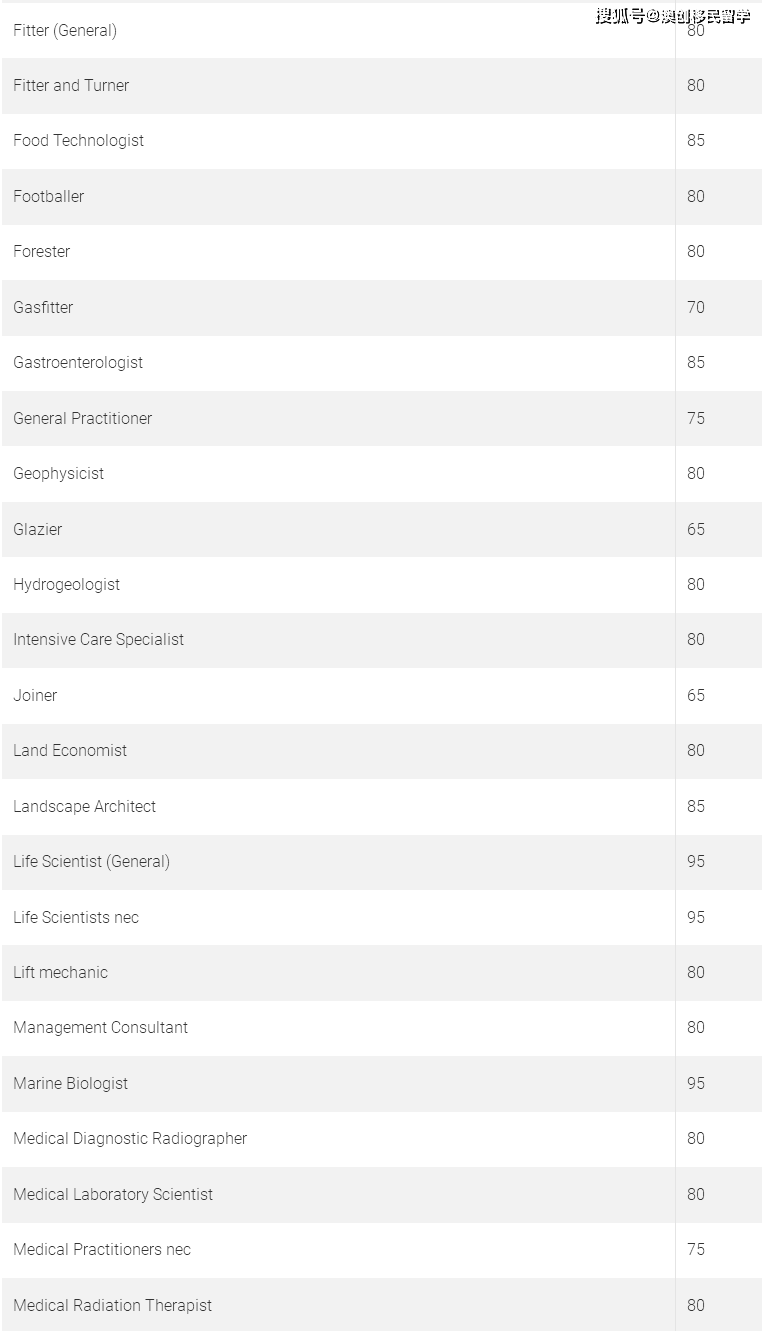Viewport: 765px width, 1331px height.
Task: Click Life Scientist (General) entry
Action: (x=91, y=862)
